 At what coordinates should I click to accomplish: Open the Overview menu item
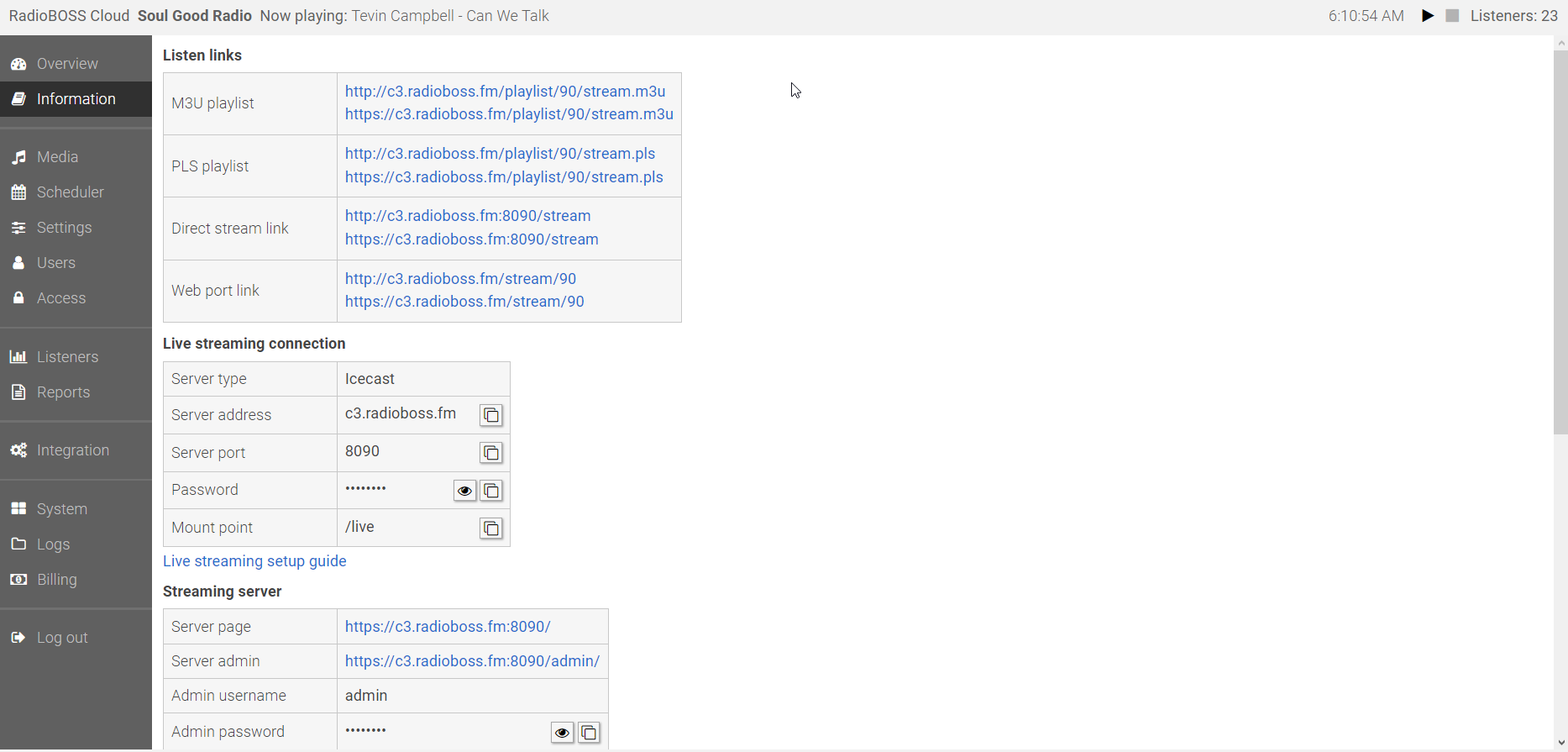(67, 64)
